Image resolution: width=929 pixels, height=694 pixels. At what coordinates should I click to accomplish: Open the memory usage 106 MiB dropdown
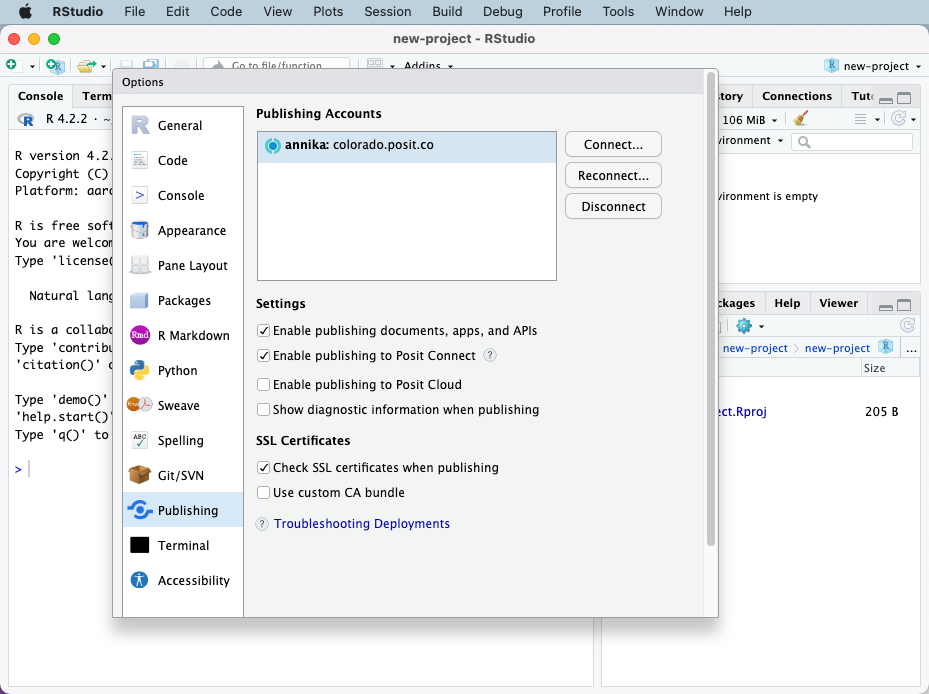click(x=749, y=120)
